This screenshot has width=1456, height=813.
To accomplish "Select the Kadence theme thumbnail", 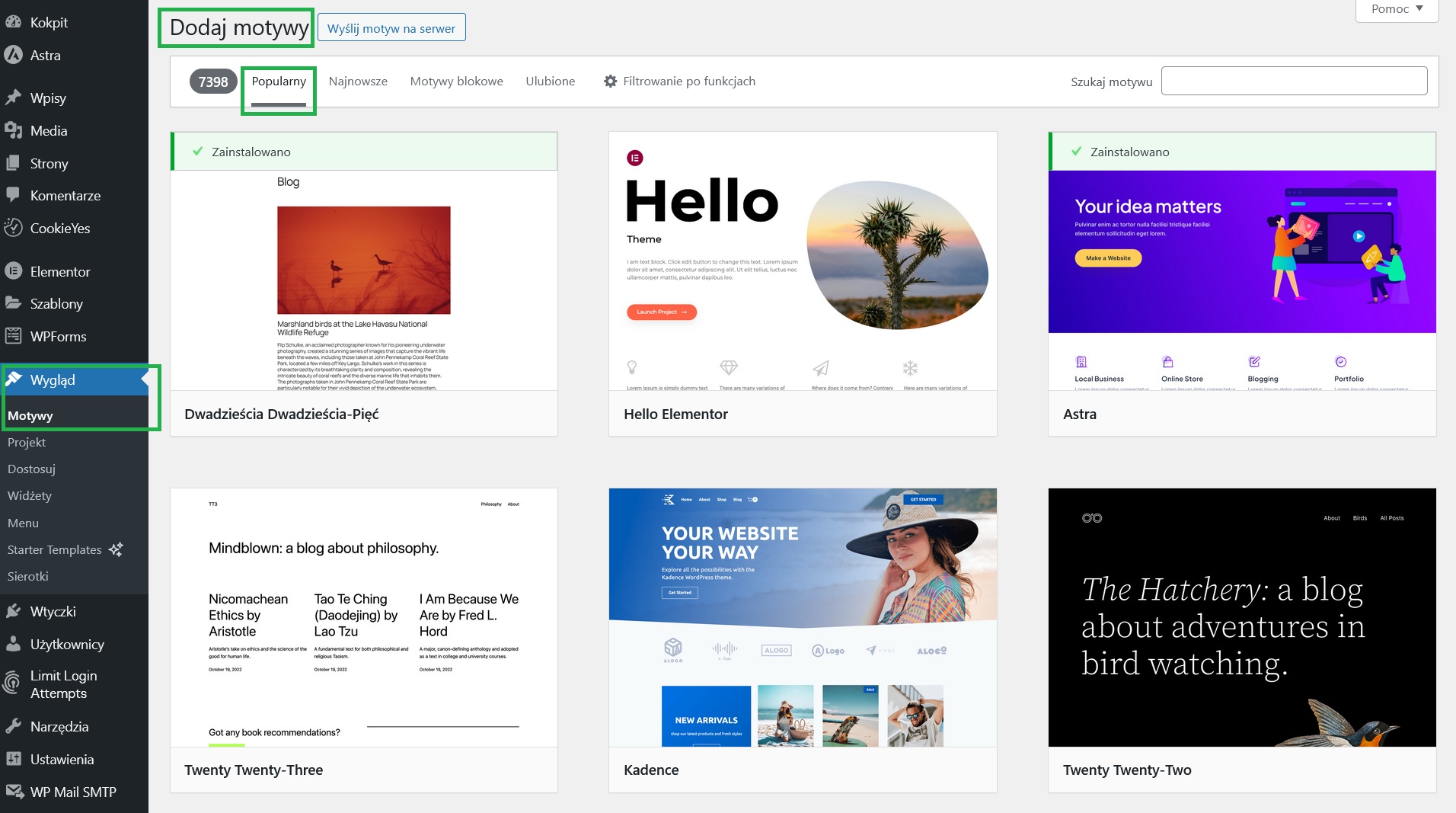I will [x=803, y=618].
